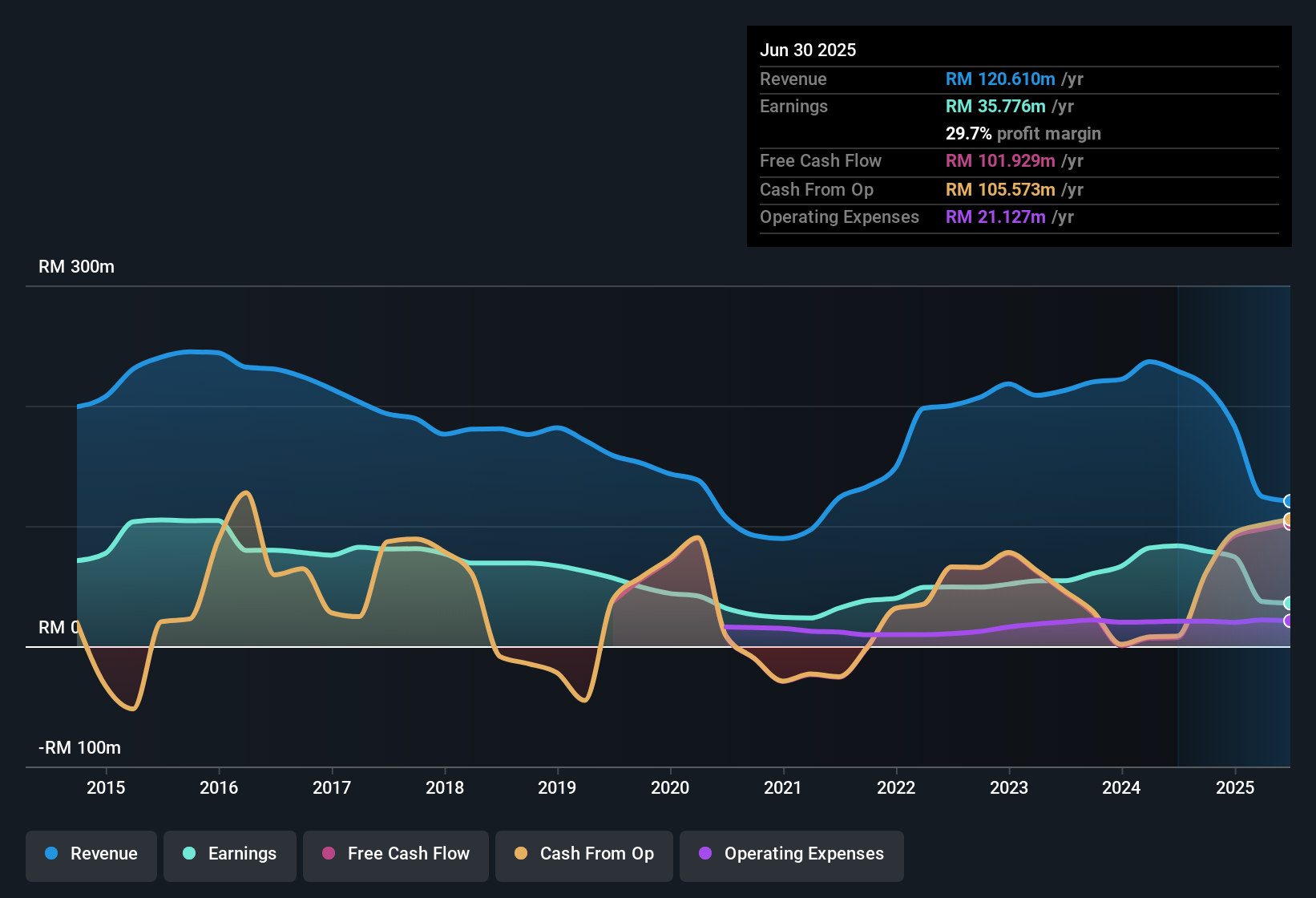The height and width of the screenshot is (898, 1316).
Task: Click the RM 300m axis label
Action: point(76,266)
